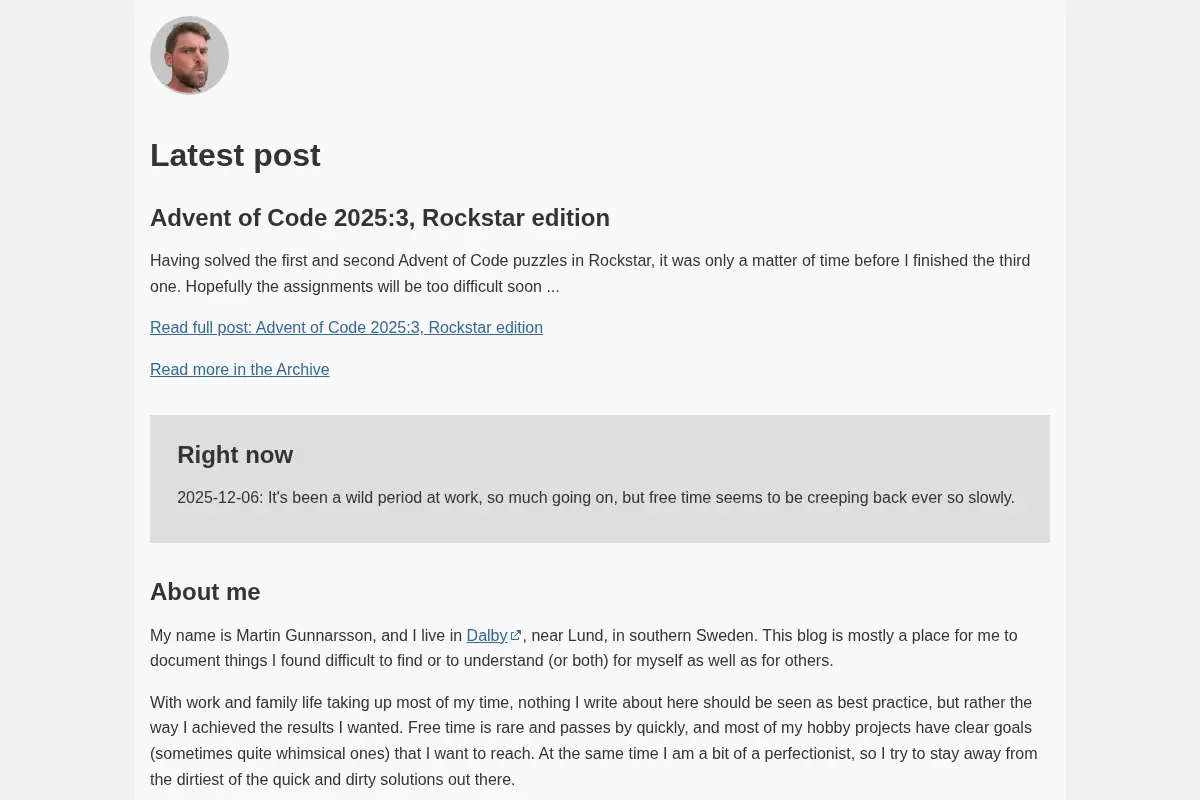This screenshot has height=800, width=1200.
Task: Follow the Read more in the Archive link
Action: pos(239,369)
